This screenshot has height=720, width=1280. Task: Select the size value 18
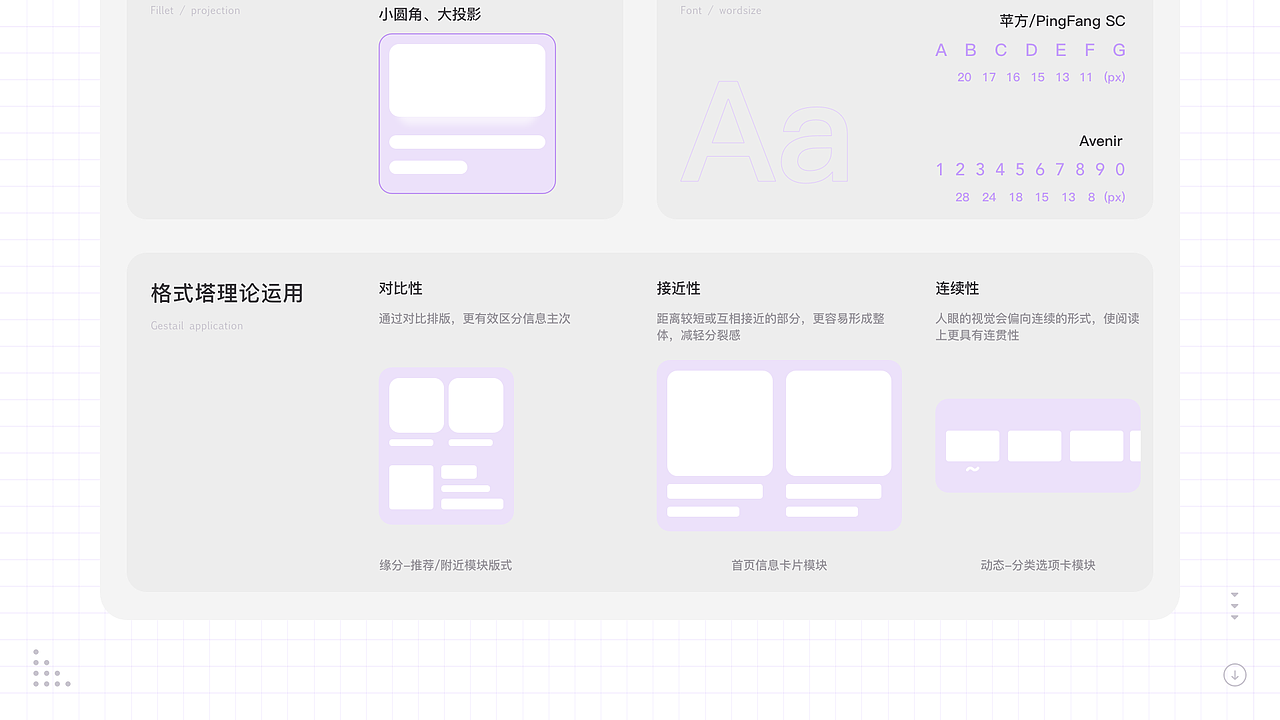point(1016,197)
